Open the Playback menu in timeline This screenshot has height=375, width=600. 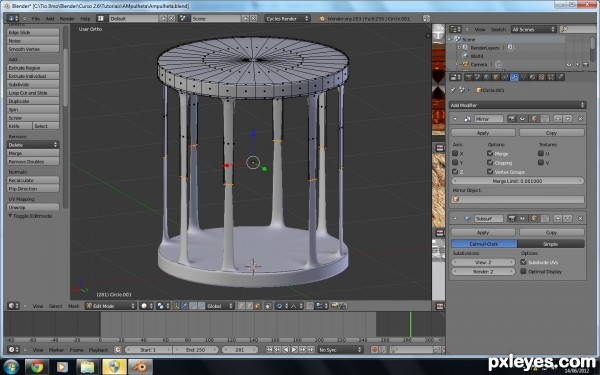coord(98,350)
